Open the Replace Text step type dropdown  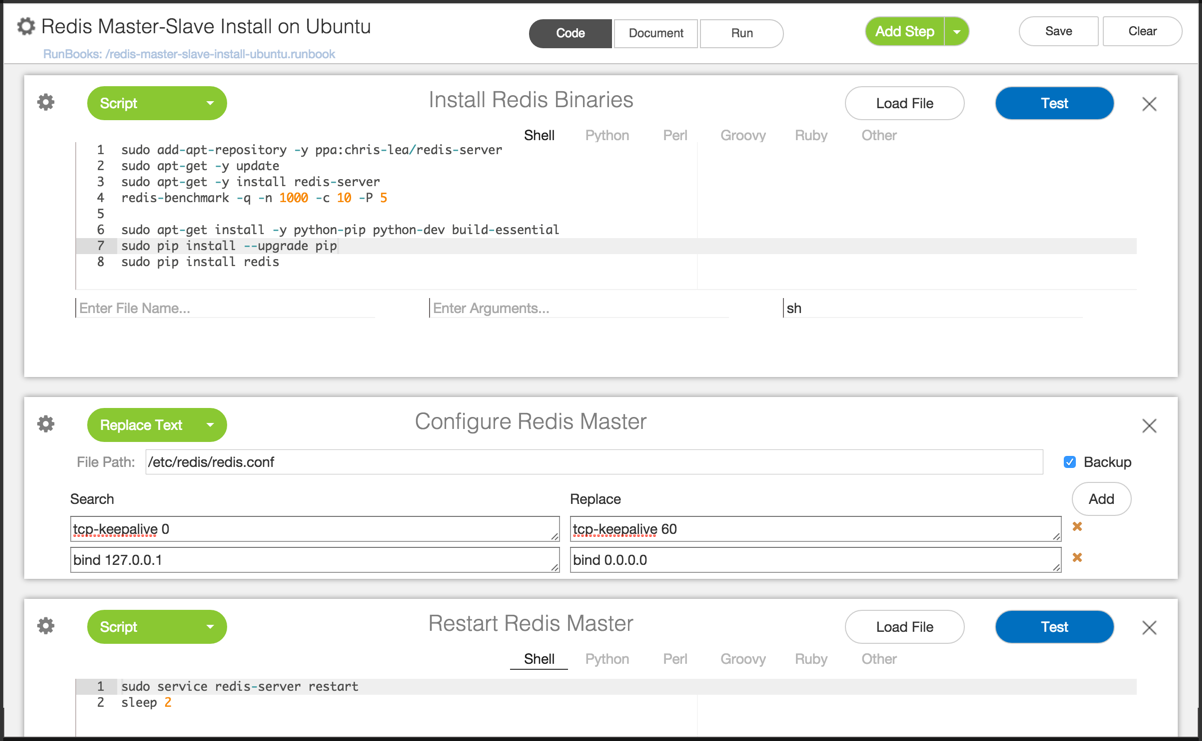pyautogui.click(x=210, y=425)
